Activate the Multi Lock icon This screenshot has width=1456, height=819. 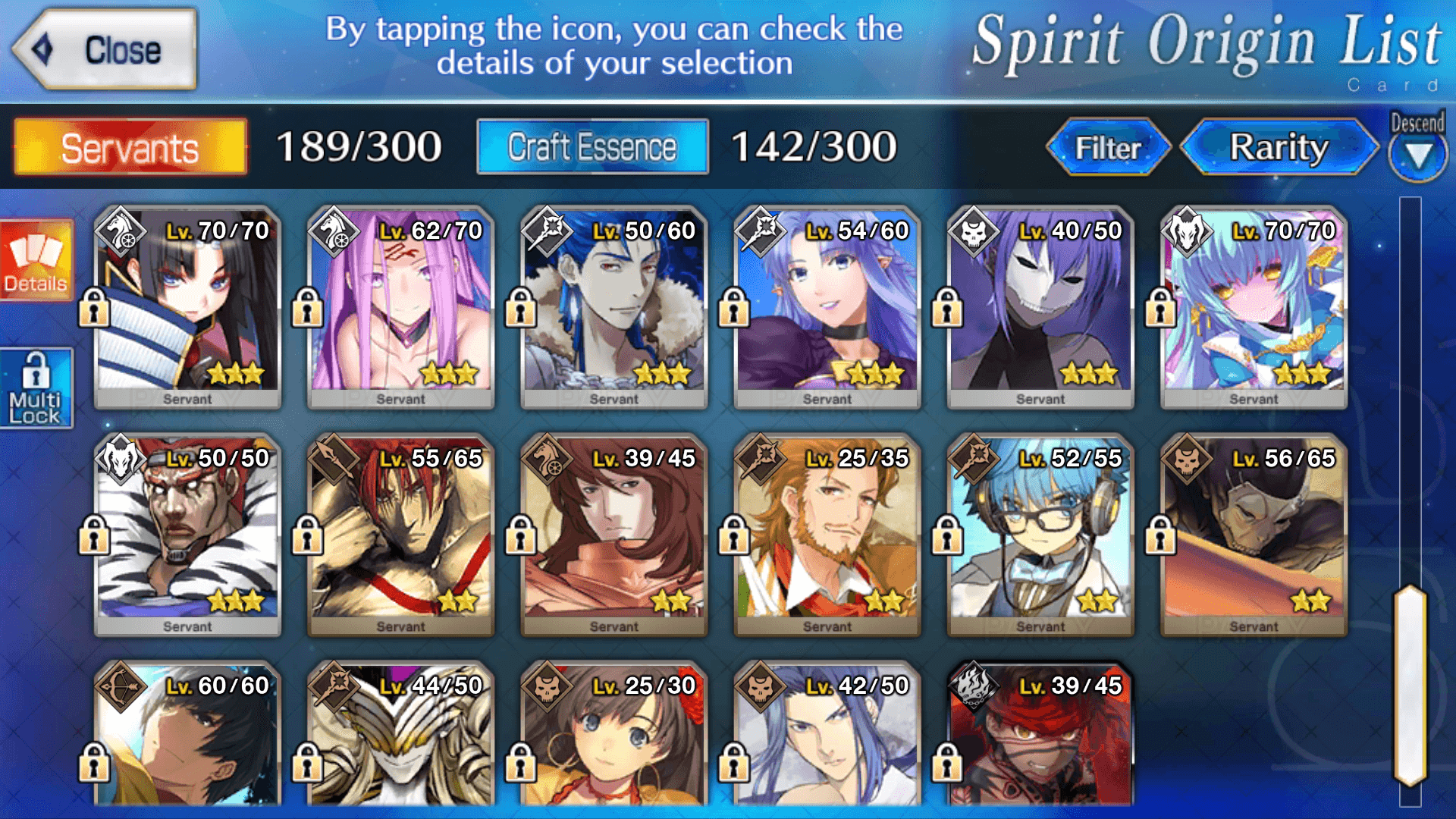coord(36,388)
